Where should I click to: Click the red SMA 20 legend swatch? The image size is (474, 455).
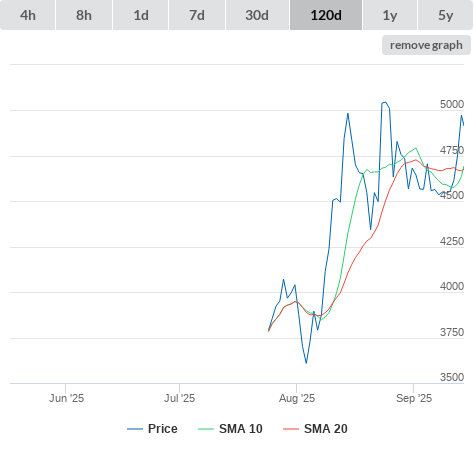pyautogui.click(x=291, y=429)
